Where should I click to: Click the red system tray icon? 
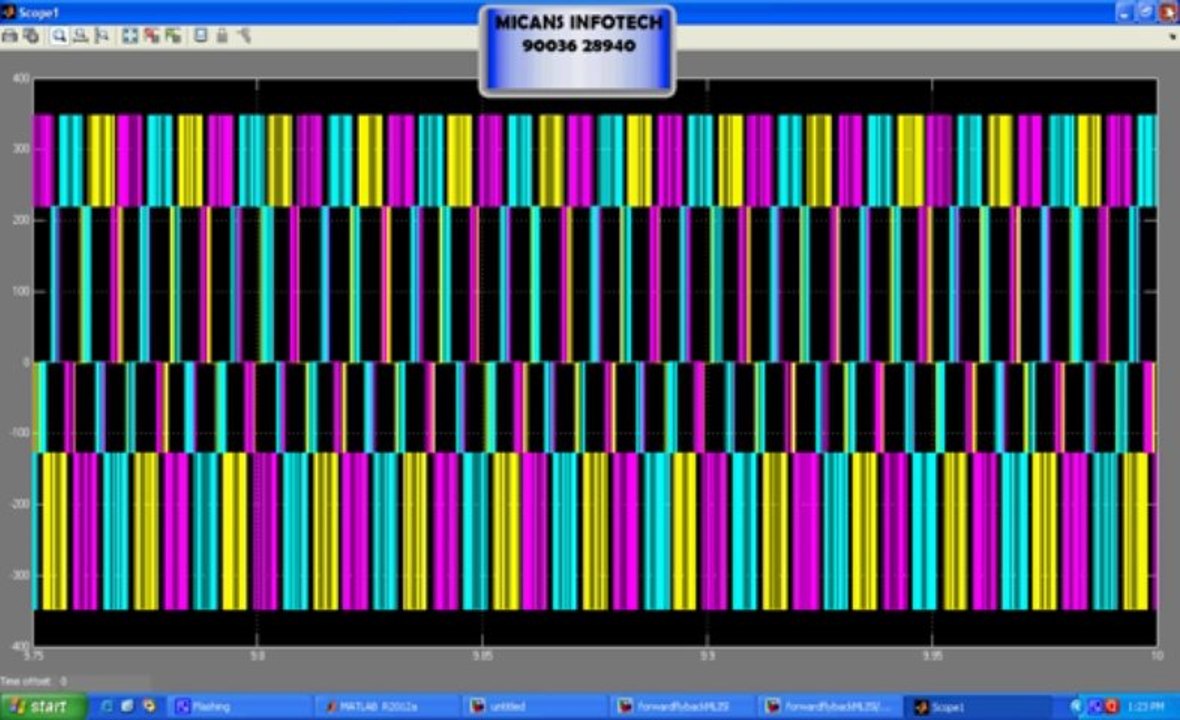click(x=1112, y=706)
